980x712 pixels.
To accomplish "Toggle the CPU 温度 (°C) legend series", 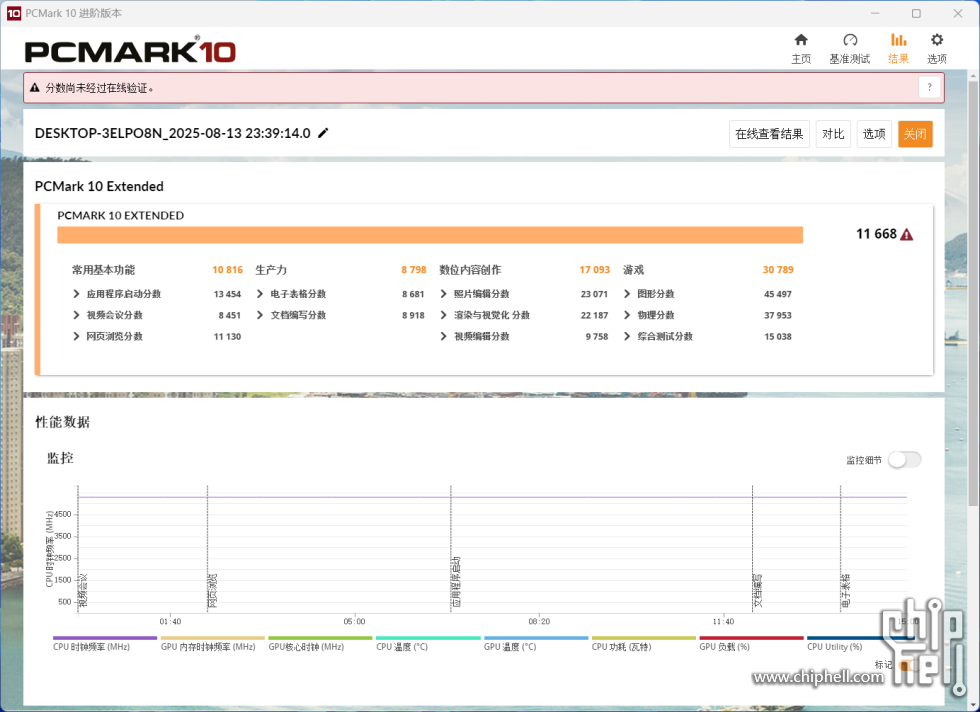I will [428, 644].
